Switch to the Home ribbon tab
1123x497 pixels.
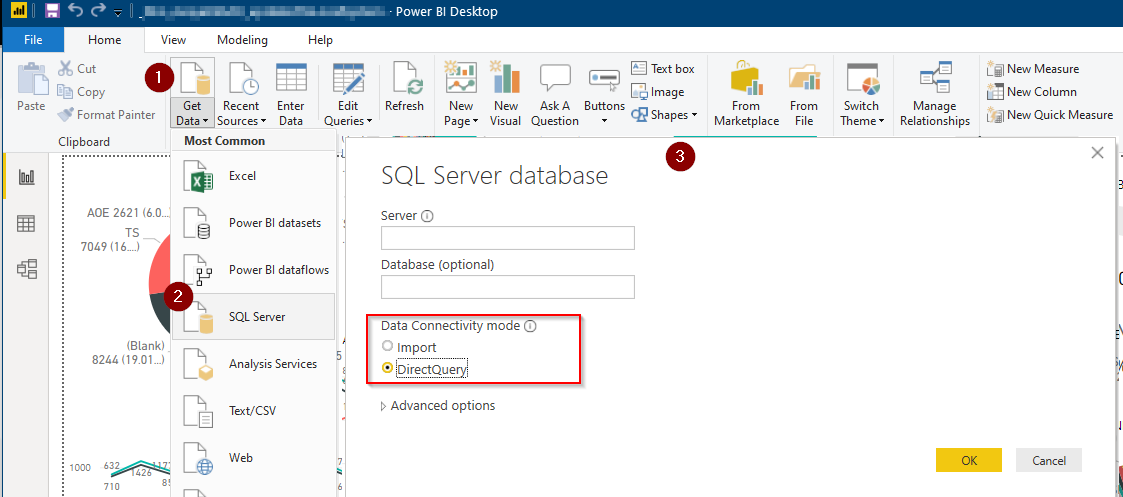pyautogui.click(x=105, y=40)
